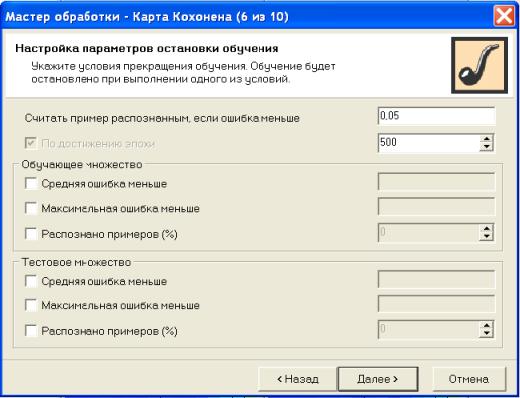Click the 'Тестовое множество' group label
This screenshot has width=520, height=398.
[76, 262]
